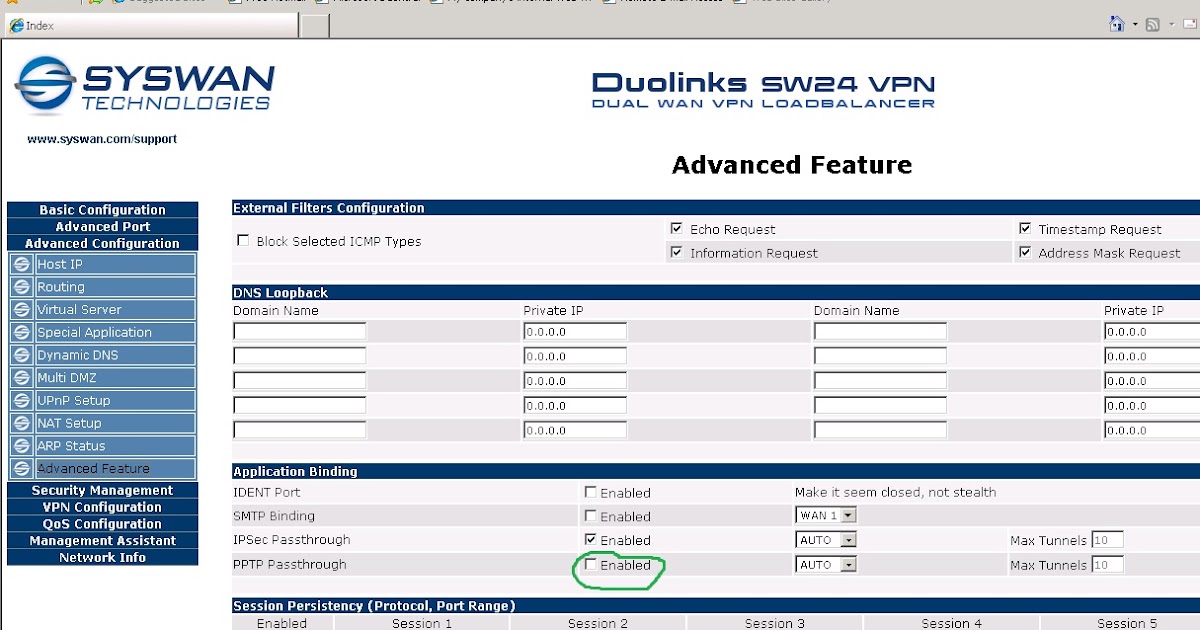Click the icon beside NAT Setup
This screenshot has height=630, width=1200.
tap(22, 423)
